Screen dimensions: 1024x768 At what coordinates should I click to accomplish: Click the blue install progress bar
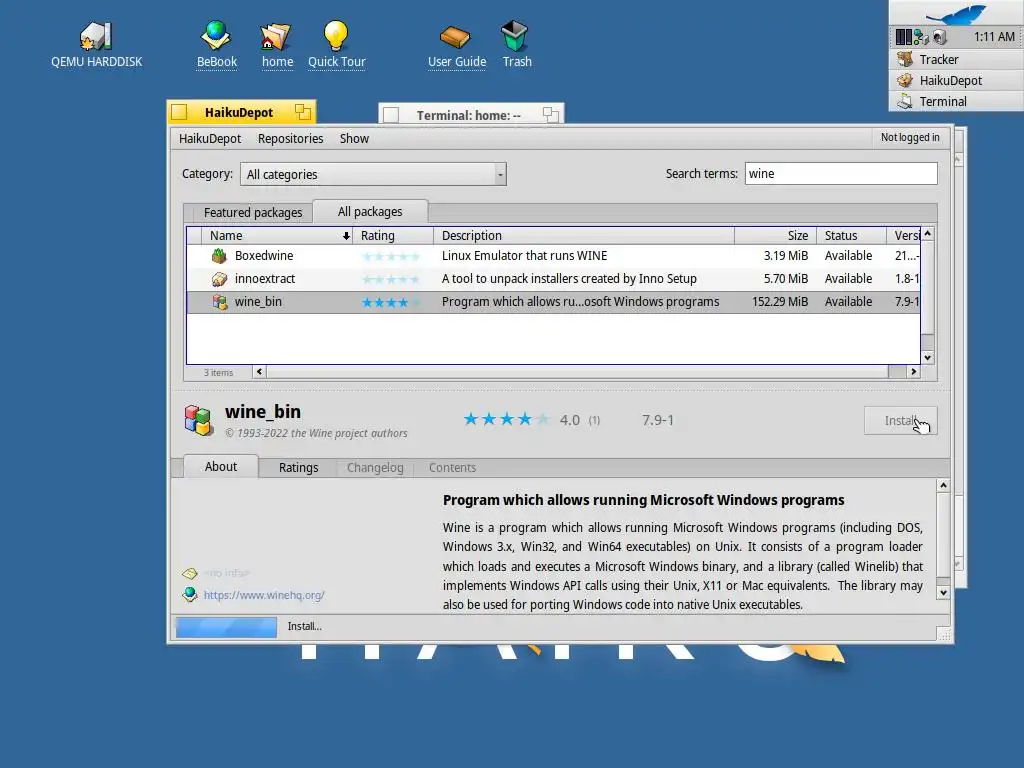[226, 627]
